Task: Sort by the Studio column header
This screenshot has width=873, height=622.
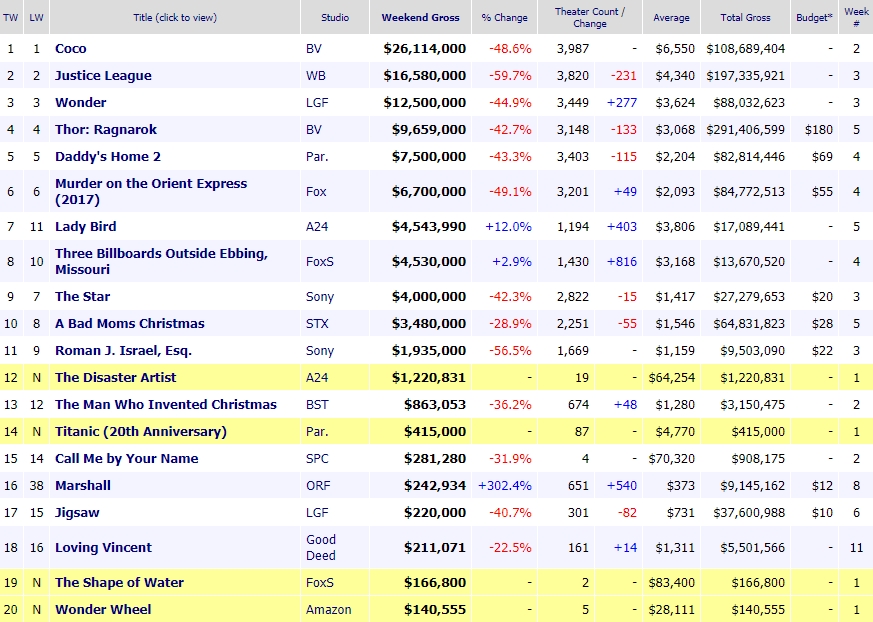Action: pyautogui.click(x=335, y=17)
